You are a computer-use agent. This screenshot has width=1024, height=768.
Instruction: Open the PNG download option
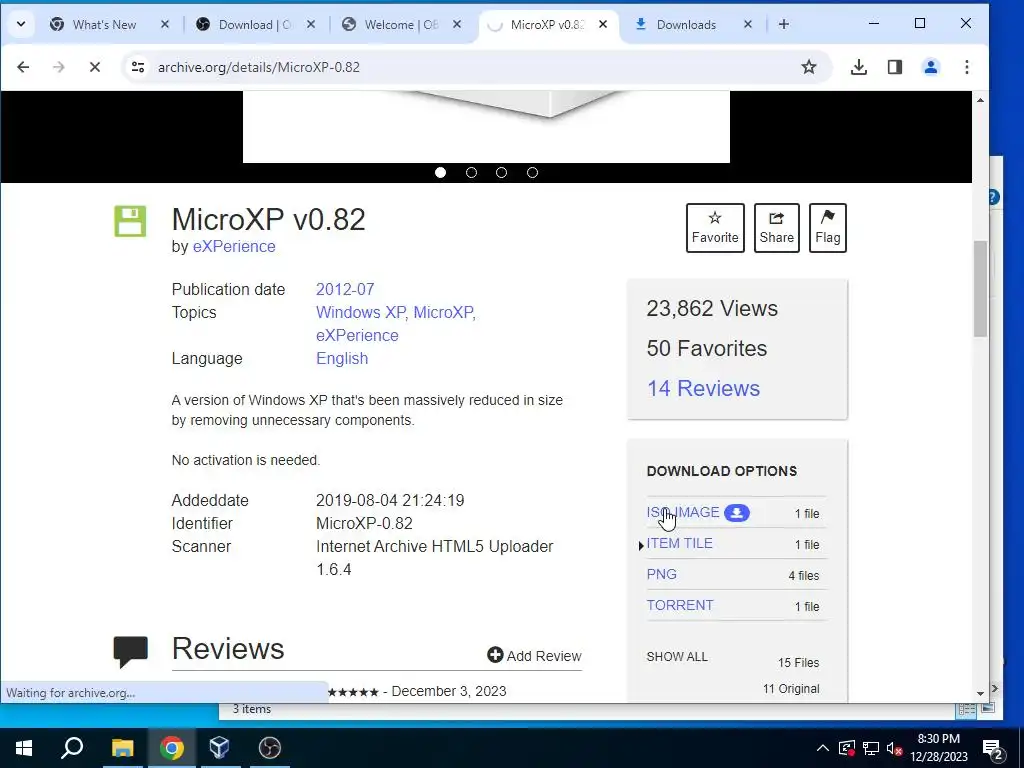662,574
